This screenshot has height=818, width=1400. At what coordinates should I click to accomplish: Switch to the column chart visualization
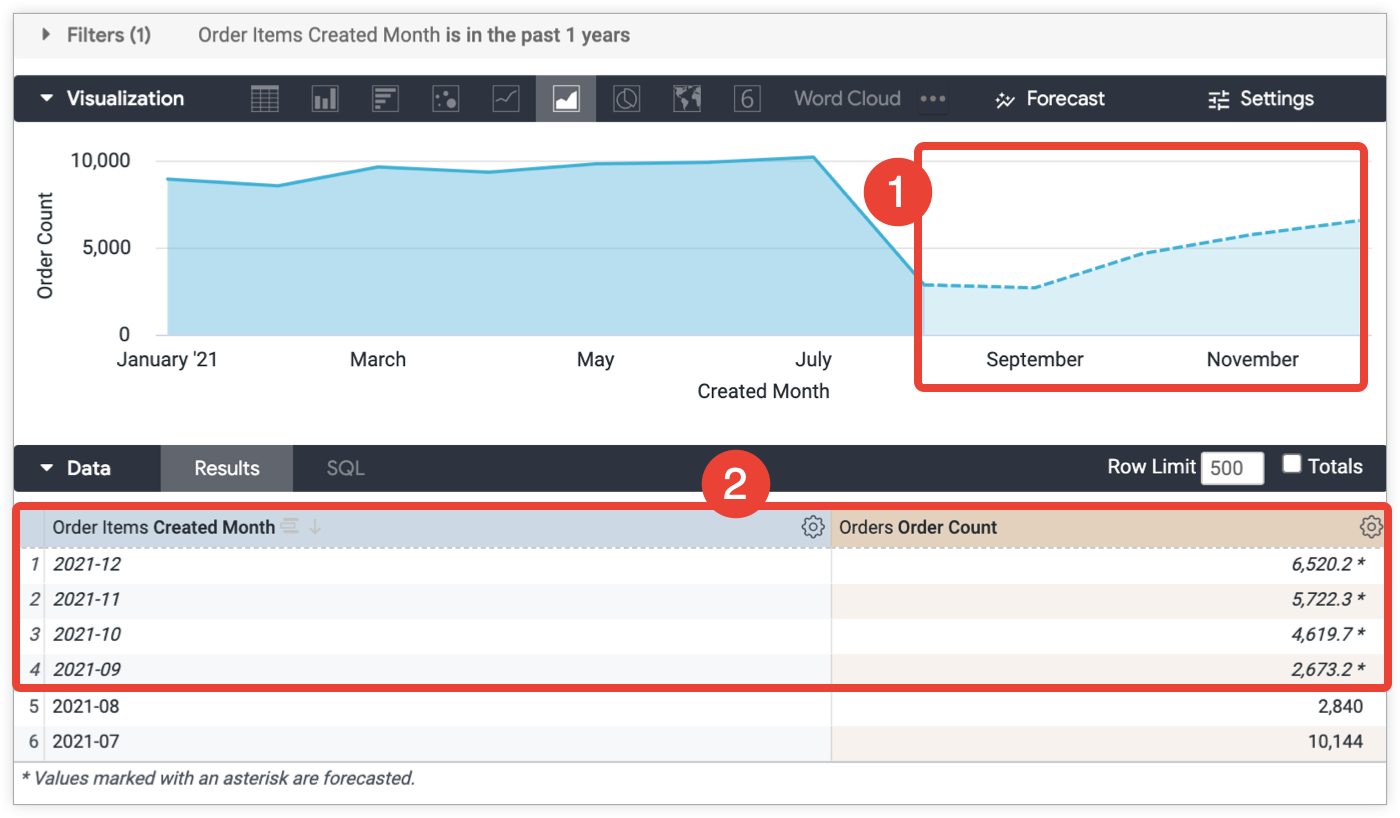[325, 99]
